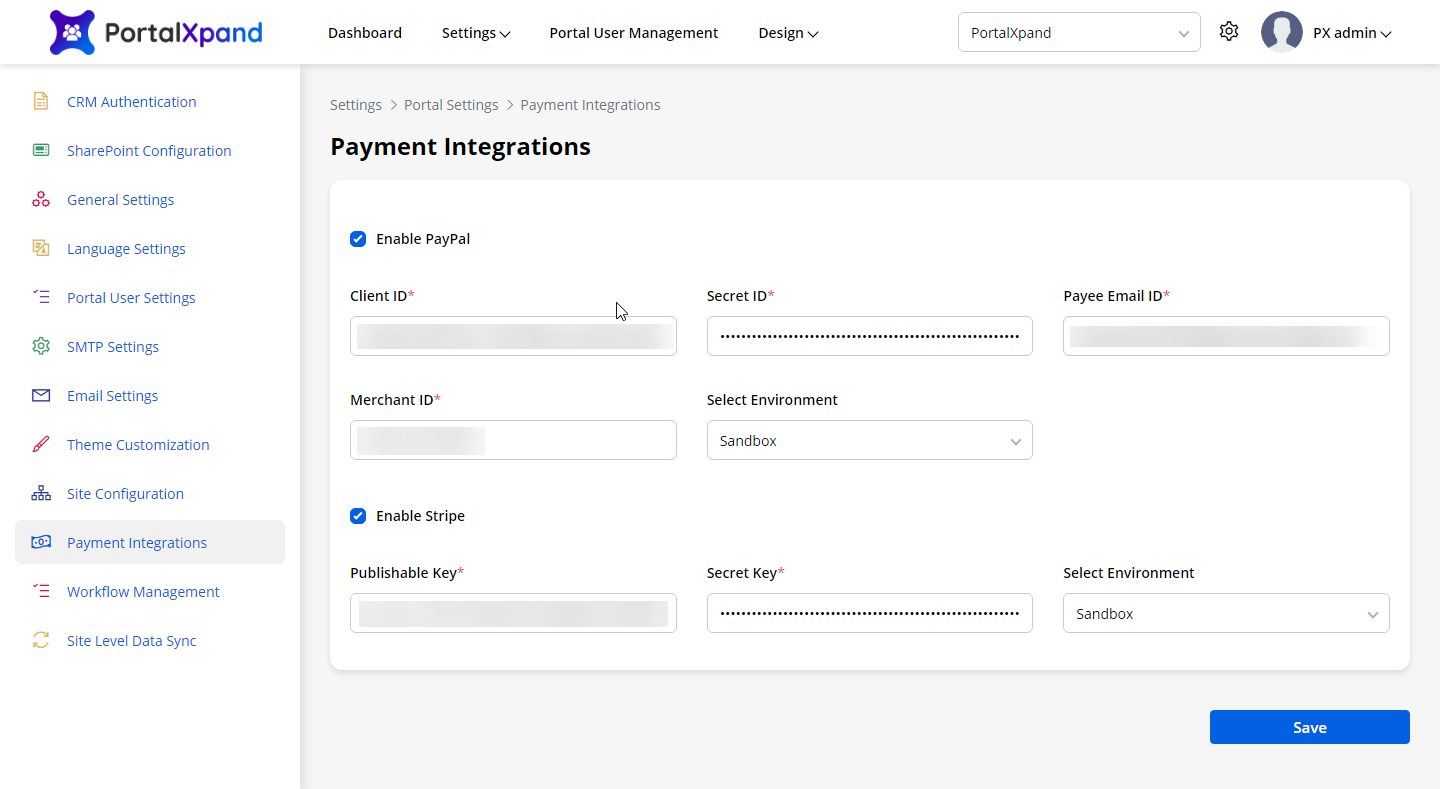
Task: Click the SharePoint Configuration sidebar icon
Action: tap(41, 151)
